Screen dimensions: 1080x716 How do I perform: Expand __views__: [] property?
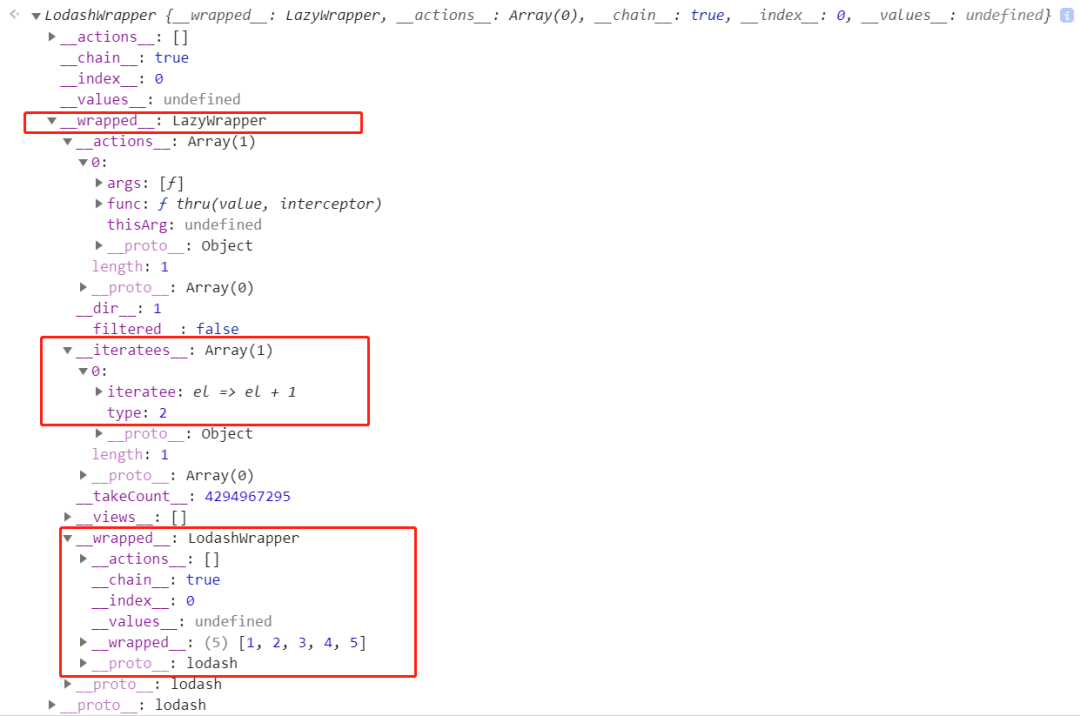pos(68,517)
